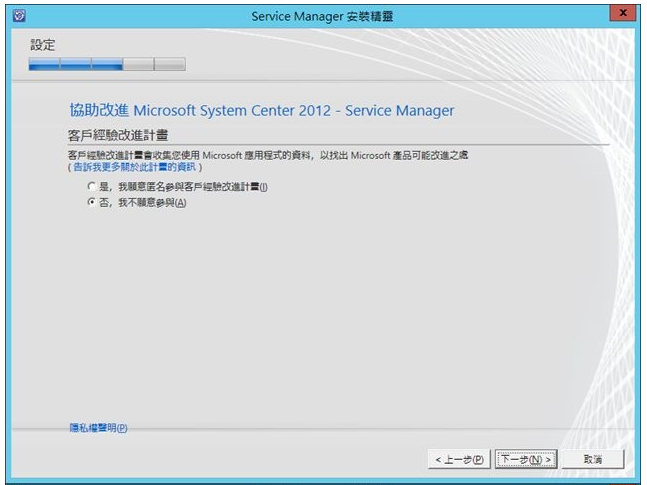Select the radio circle beside 是
Screen dimensions: 647x485
[x=91, y=187]
